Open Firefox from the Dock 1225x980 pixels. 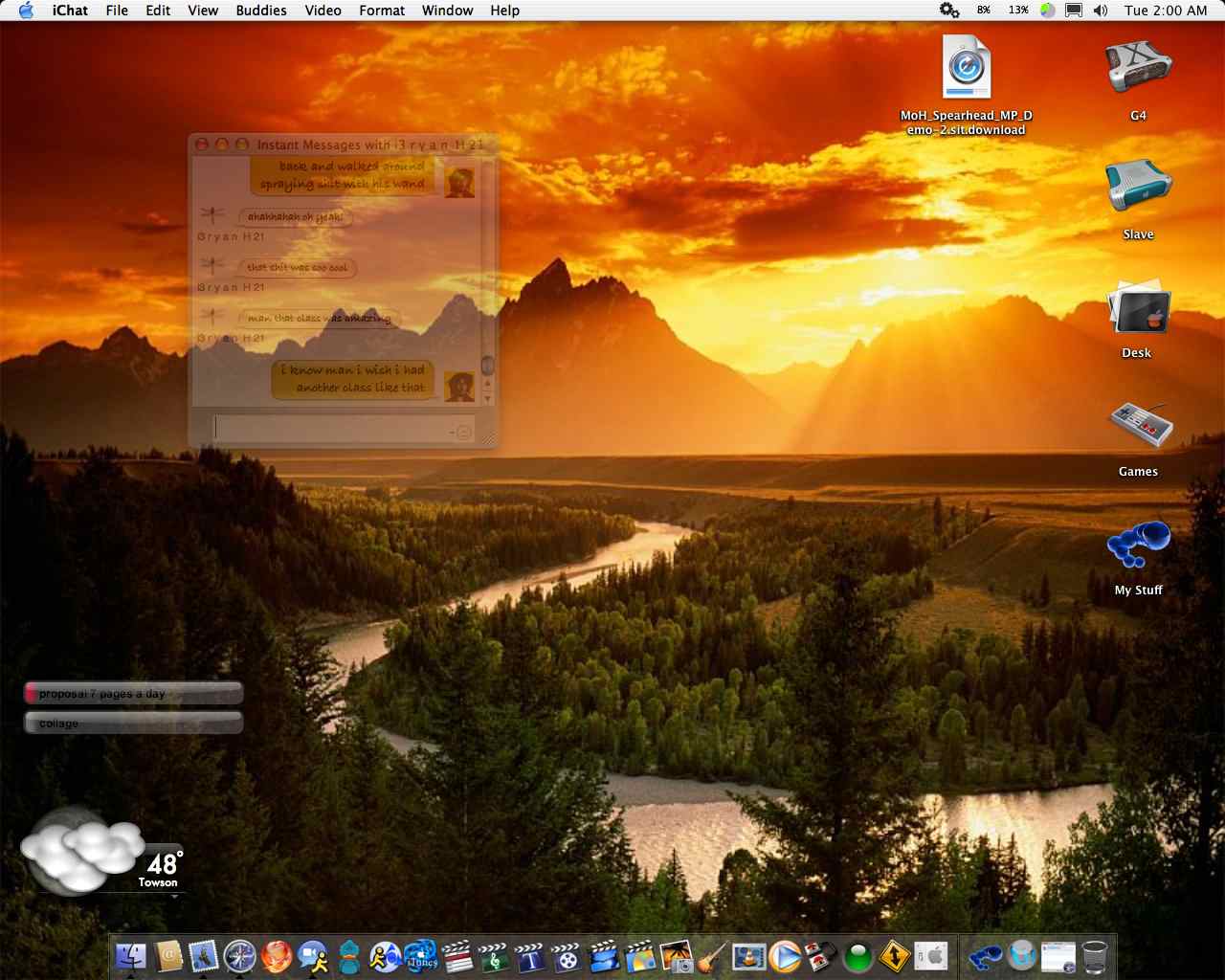pyautogui.click(x=277, y=955)
